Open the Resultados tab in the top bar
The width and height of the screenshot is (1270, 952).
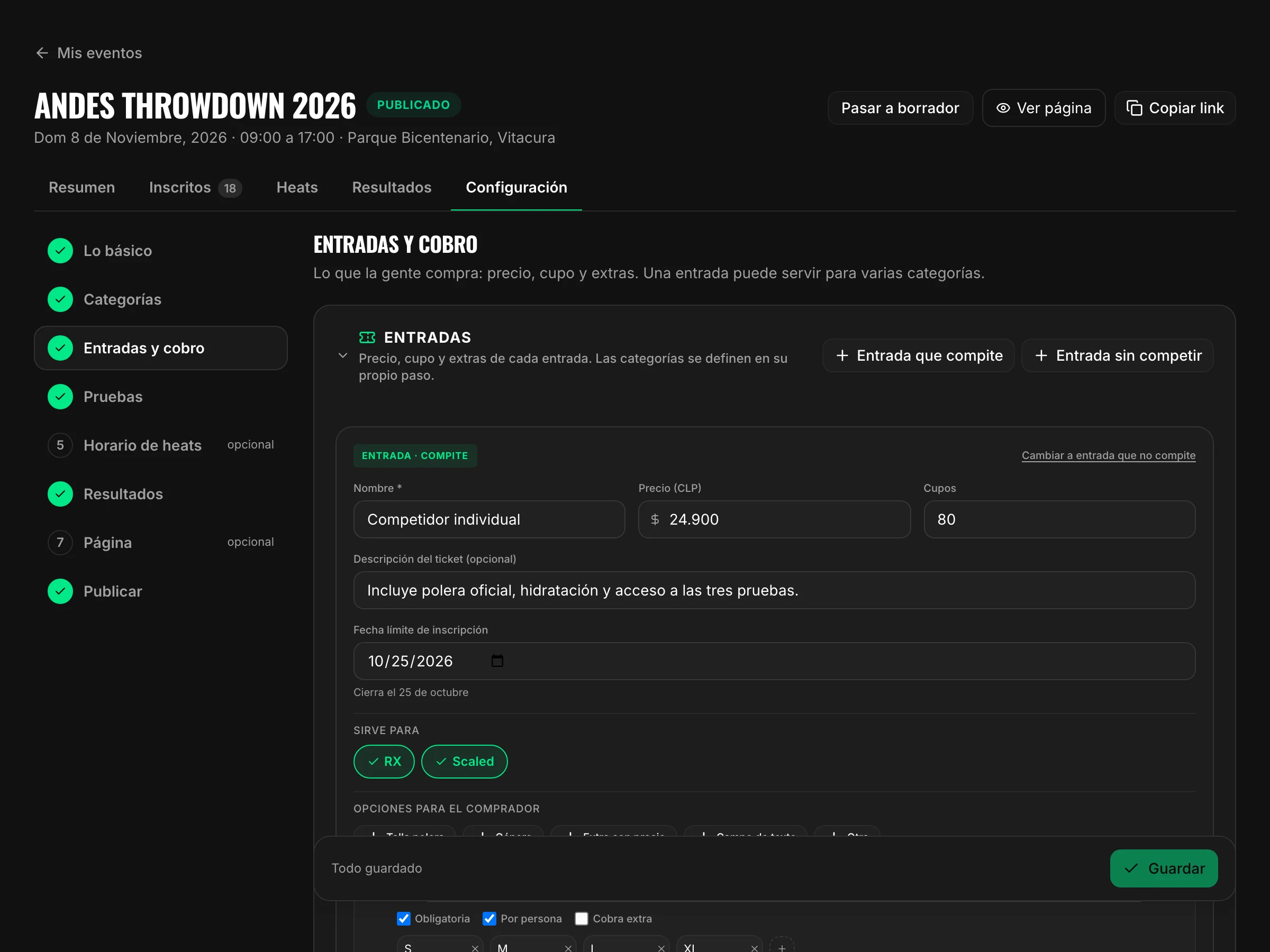392,187
